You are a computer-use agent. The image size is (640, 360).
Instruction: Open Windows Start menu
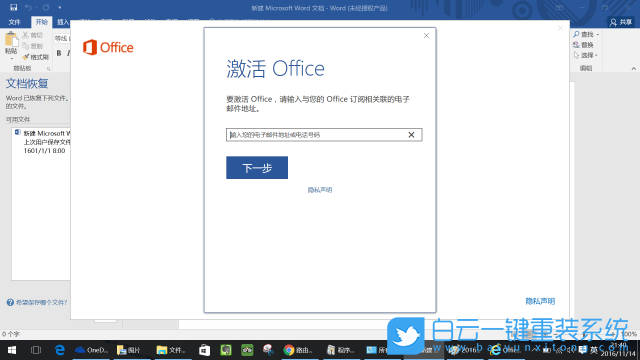12,350
